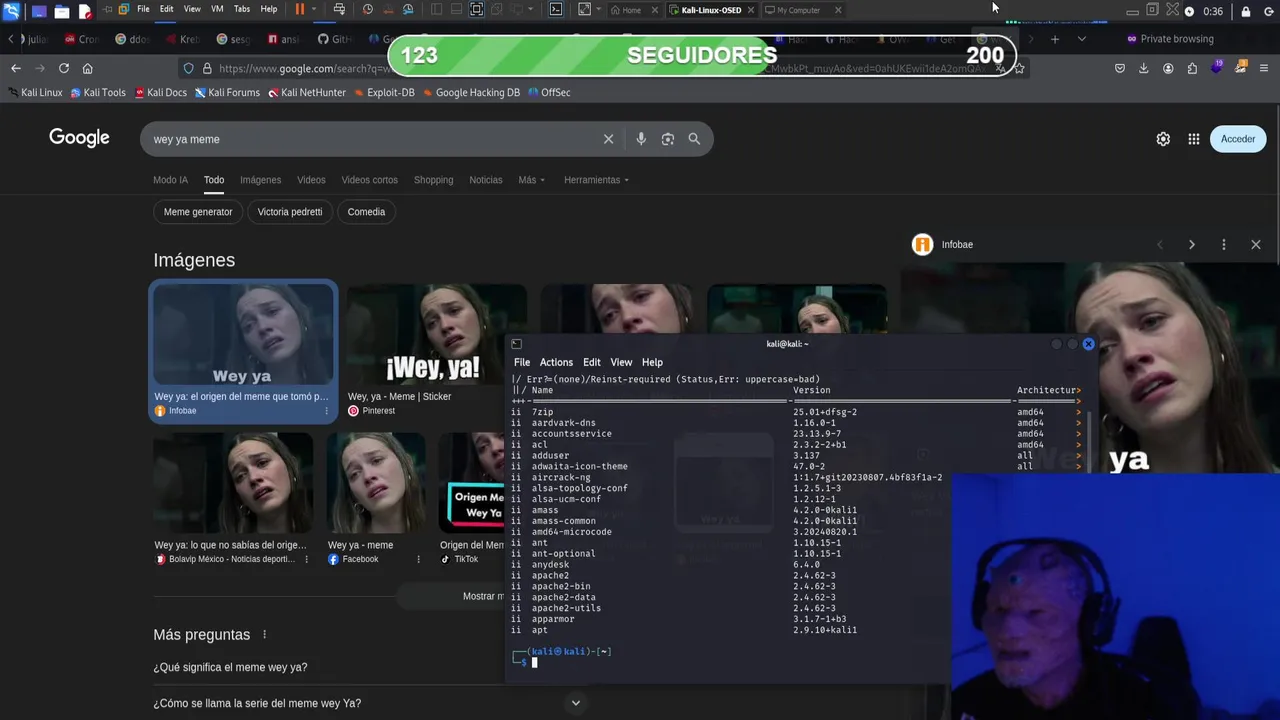Switch to the Imágenes search tab
1280x720 pixels.
point(260,180)
